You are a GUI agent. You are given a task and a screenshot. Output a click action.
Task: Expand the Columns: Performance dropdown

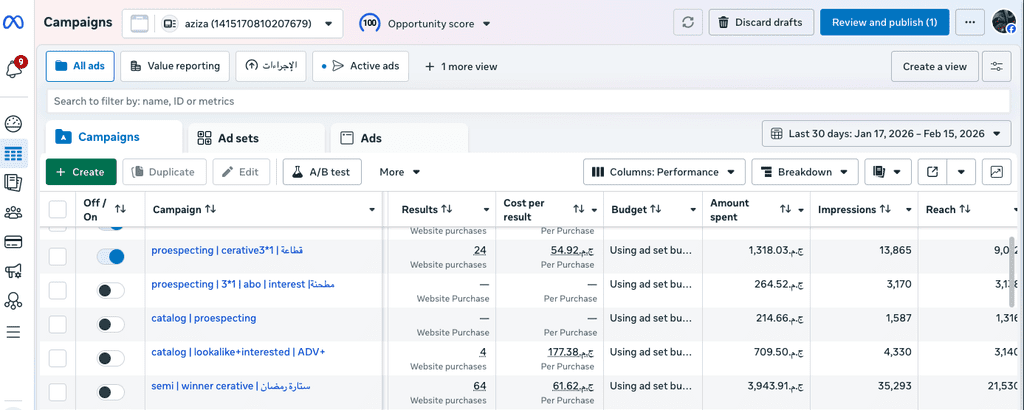[664, 172]
